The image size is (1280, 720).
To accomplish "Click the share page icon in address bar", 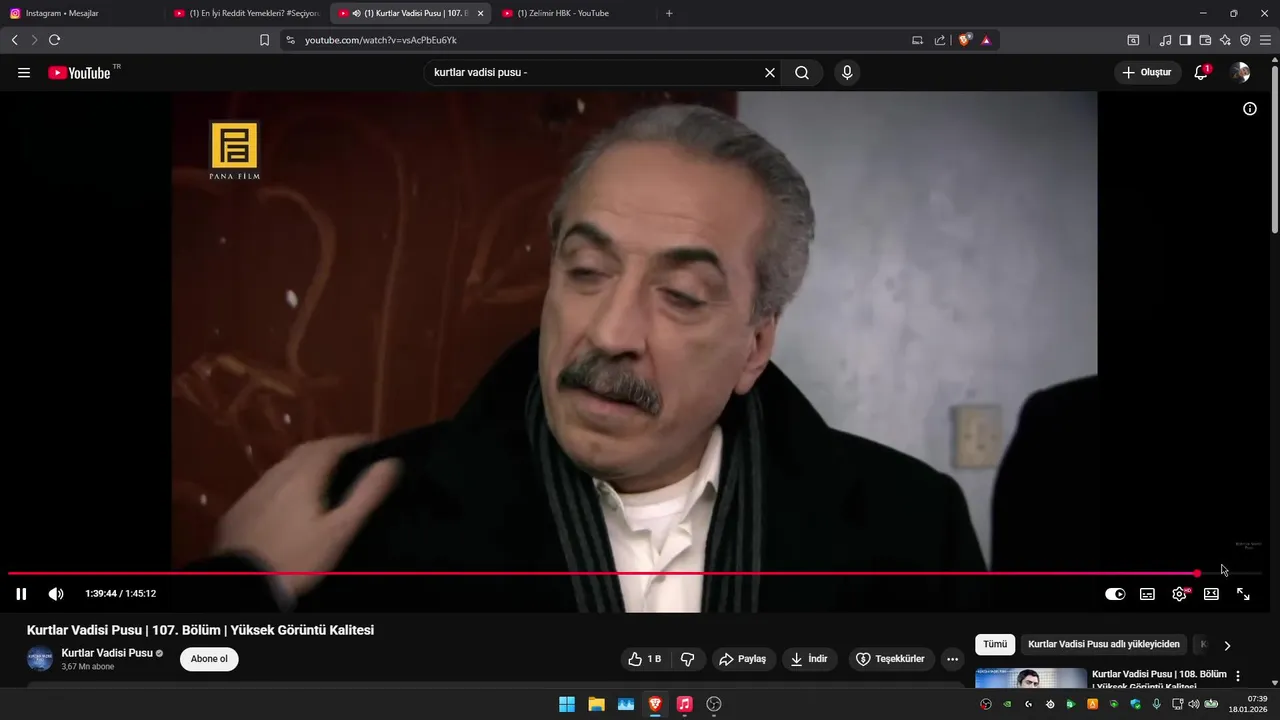I will (940, 40).
